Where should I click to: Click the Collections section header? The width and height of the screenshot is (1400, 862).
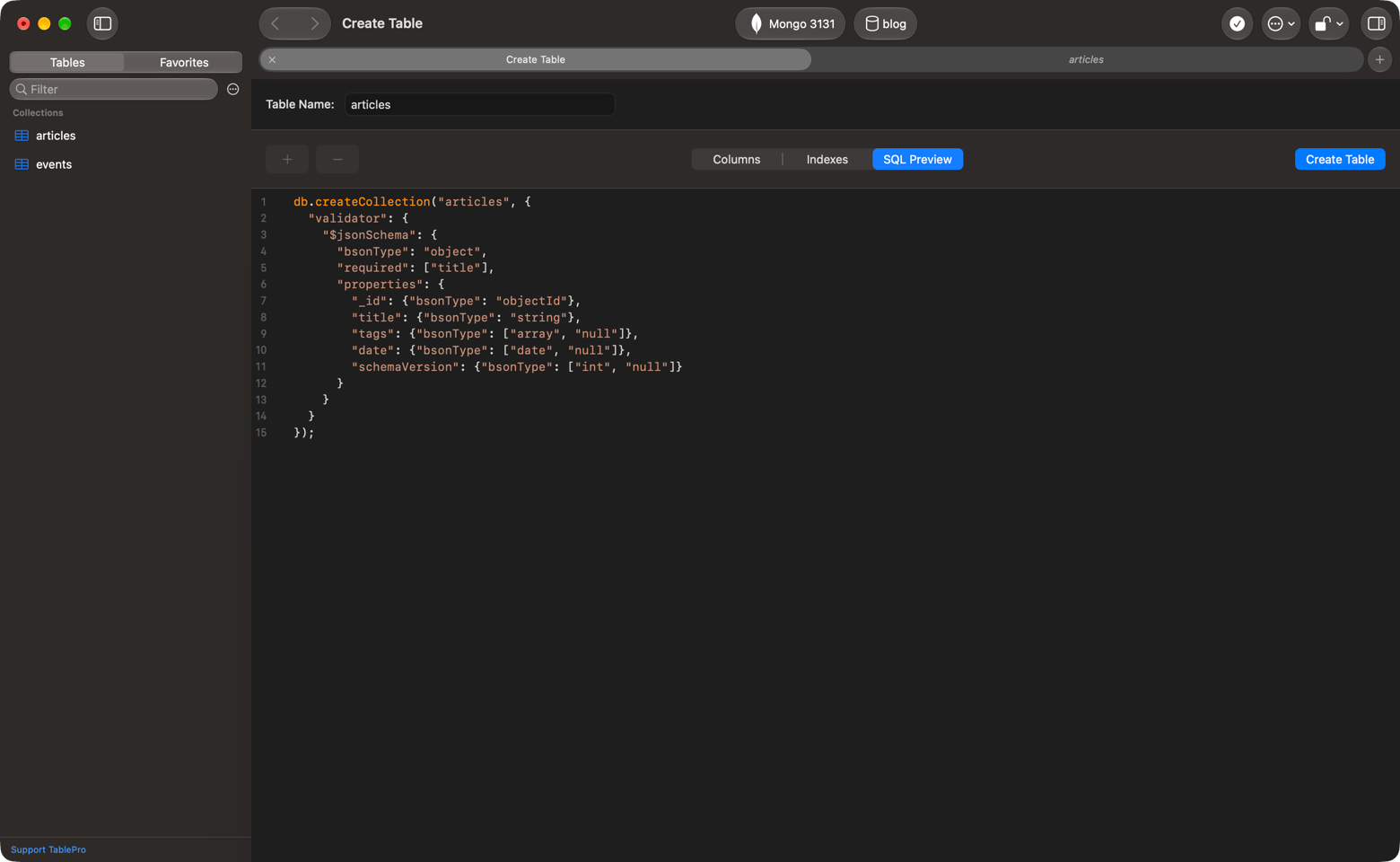pyautogui.click(x=38, y=113)
